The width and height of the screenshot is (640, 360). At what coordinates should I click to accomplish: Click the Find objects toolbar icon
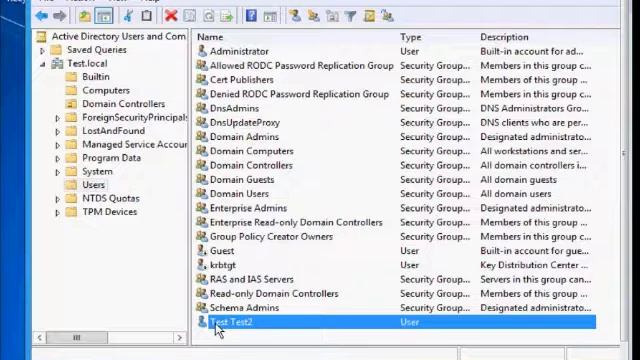pyautogui.click(x=369, y=16)
